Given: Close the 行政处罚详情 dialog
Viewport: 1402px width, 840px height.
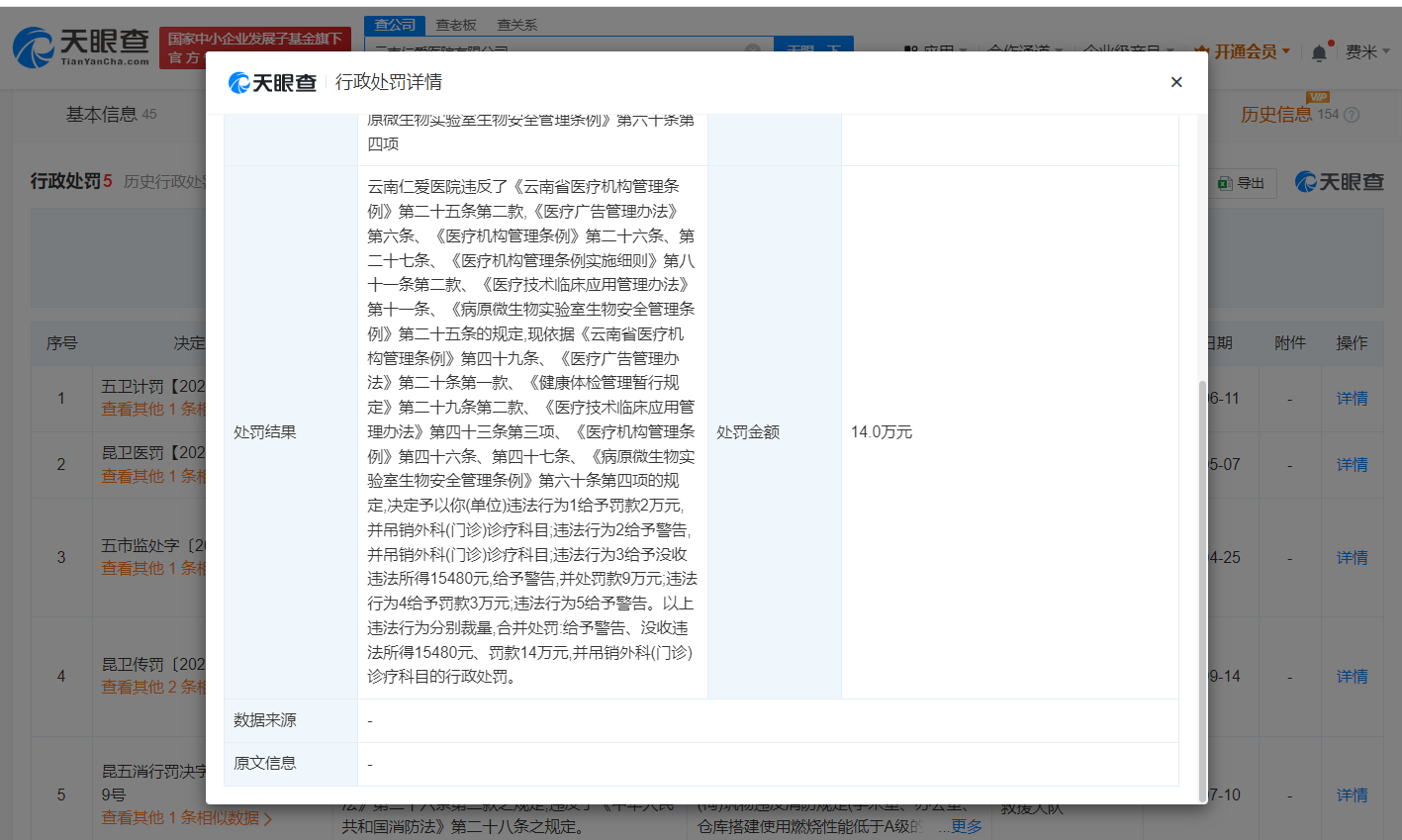Looking at the screenshot, I should coord(1176,82).
